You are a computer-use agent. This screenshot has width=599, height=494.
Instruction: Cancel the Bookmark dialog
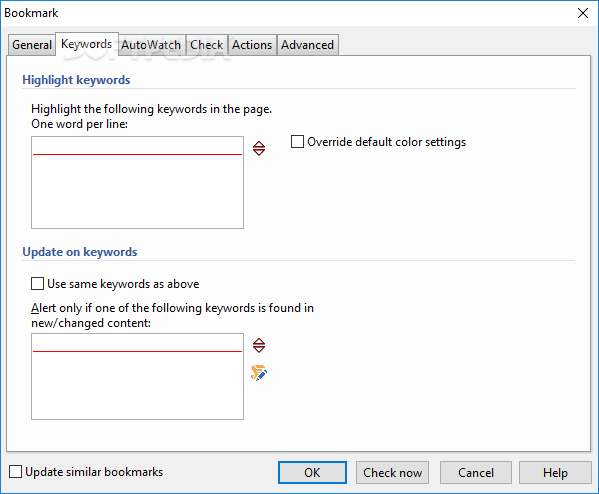(x=476, y=473)
